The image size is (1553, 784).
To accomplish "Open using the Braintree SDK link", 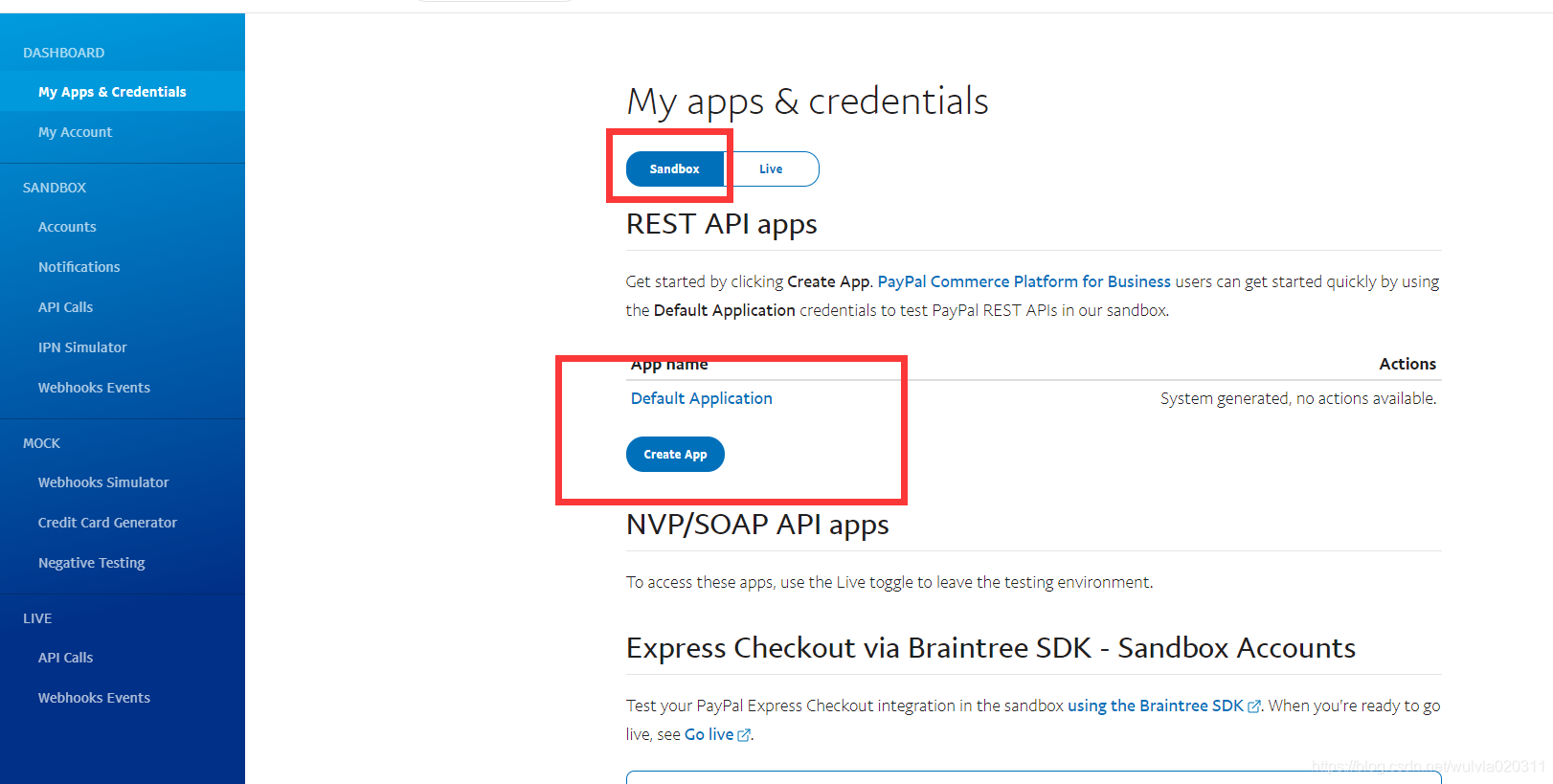I will 1156,706.
